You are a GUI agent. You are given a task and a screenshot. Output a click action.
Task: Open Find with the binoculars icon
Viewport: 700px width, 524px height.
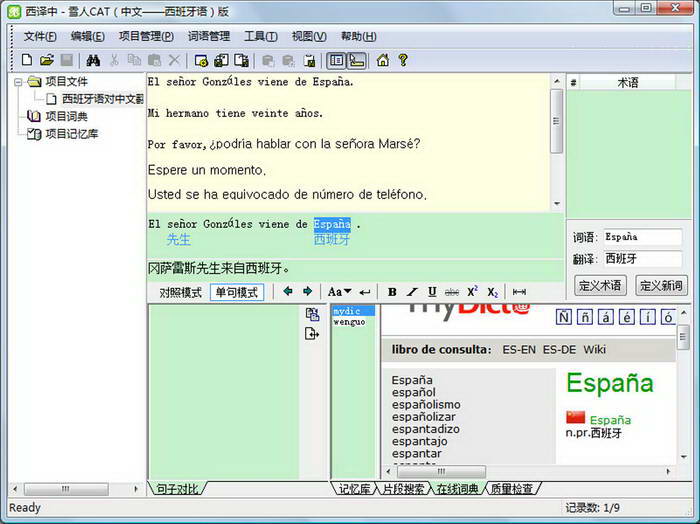[93, 60]
